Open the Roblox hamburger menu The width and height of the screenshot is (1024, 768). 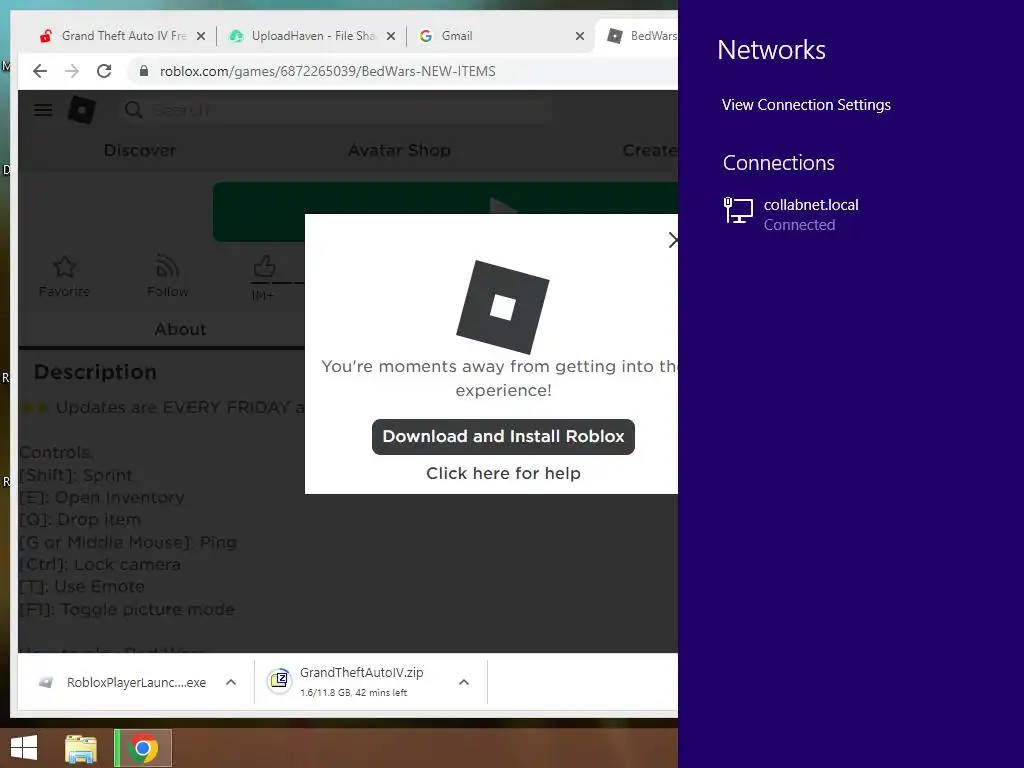[43, 110]
